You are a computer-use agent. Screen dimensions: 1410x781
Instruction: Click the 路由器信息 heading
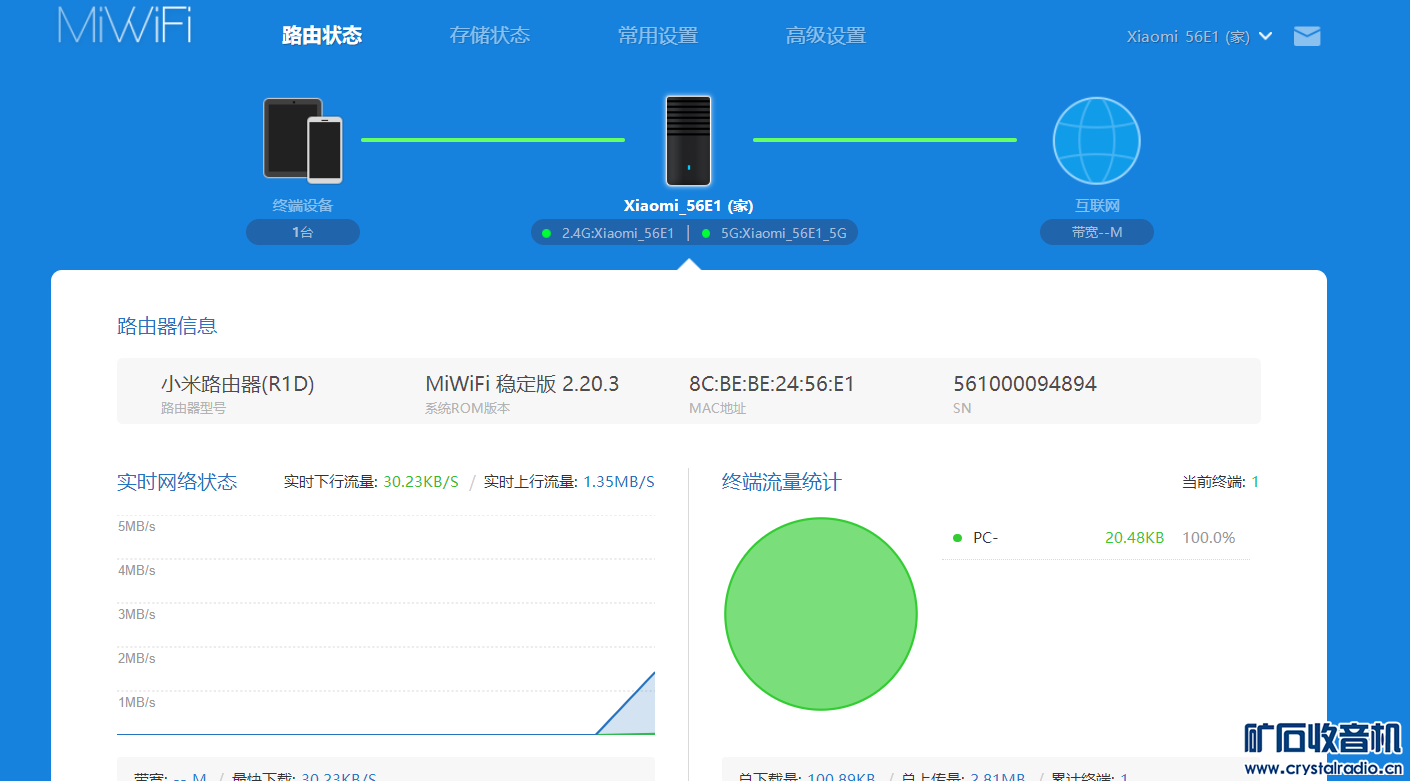click(x=167, y=326)
